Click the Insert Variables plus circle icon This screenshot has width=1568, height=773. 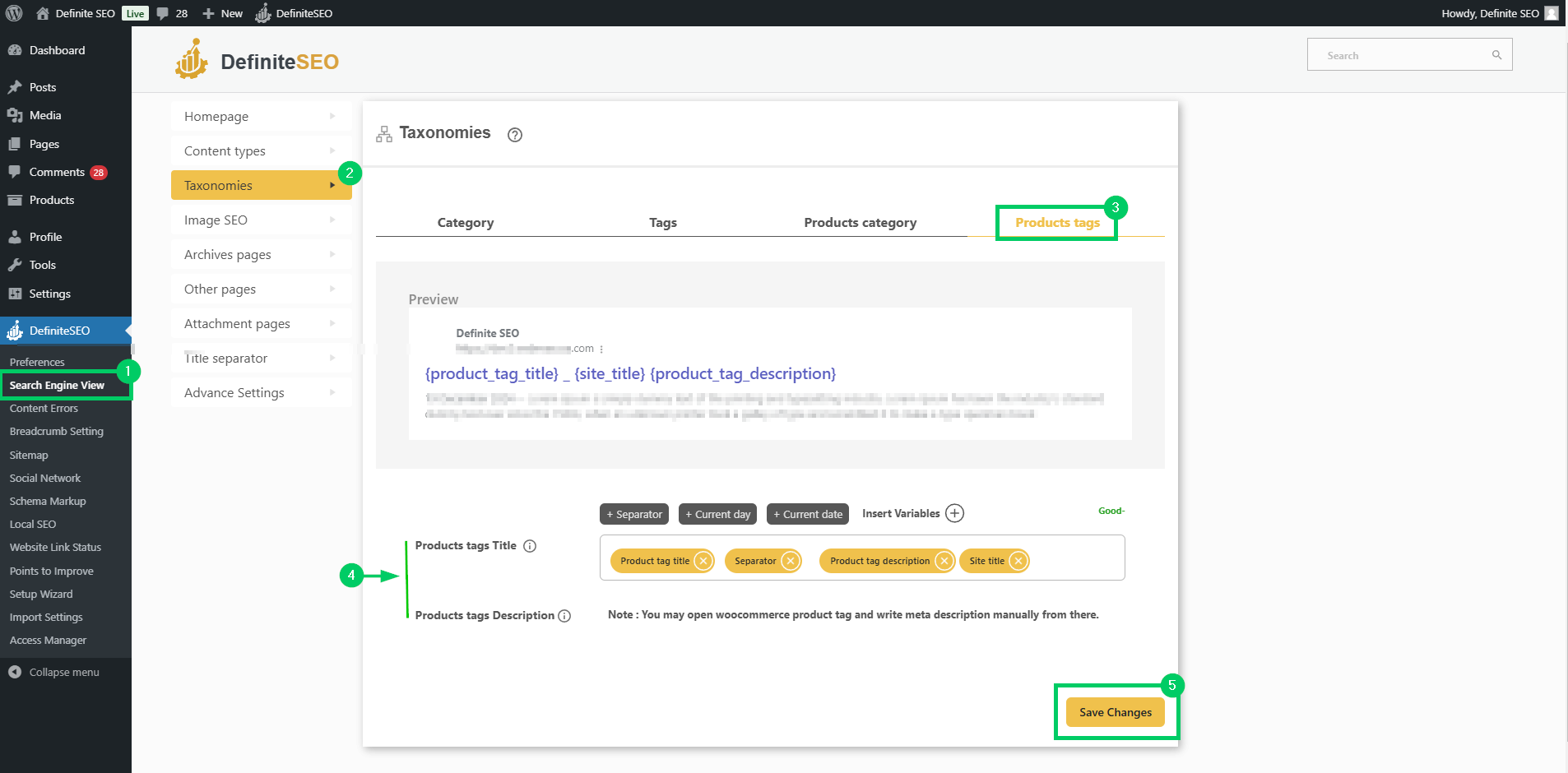(x=954, y=513)
